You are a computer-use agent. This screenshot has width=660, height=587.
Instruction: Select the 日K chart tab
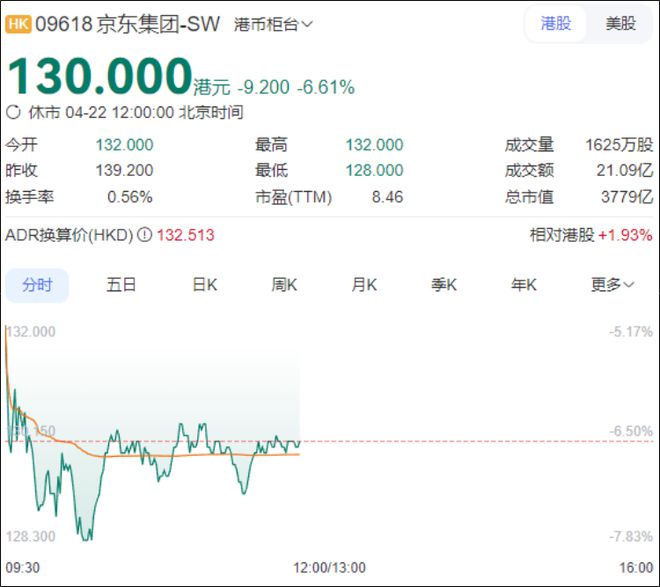click(205, 285)
